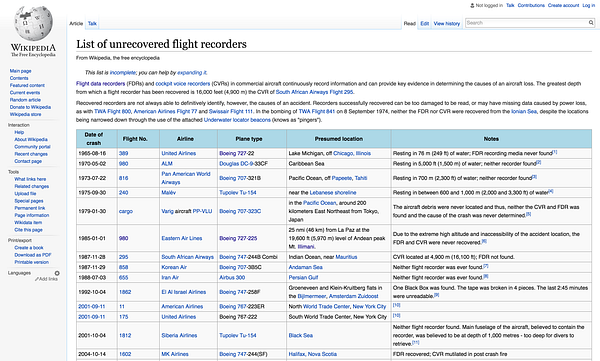Open the Read tab
This screenshot has height=361, width=600.
409,23
